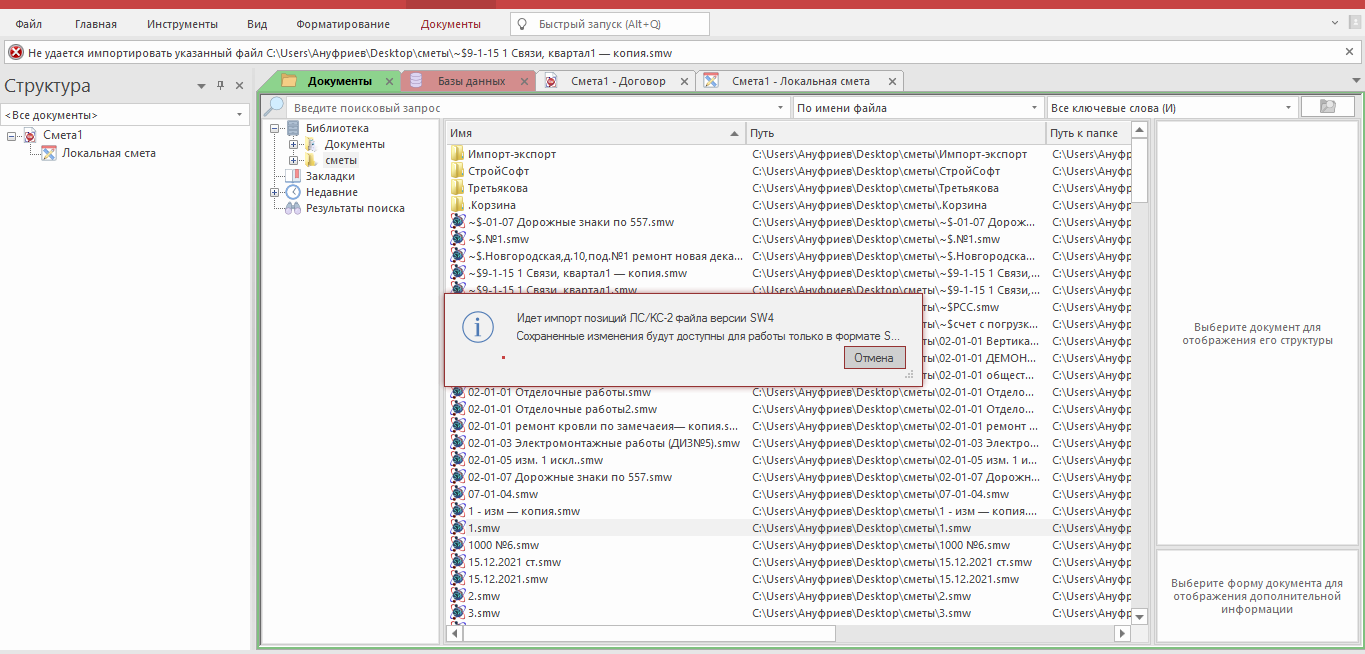Click the Смета1 document icon in Структура

coord(30,136)
